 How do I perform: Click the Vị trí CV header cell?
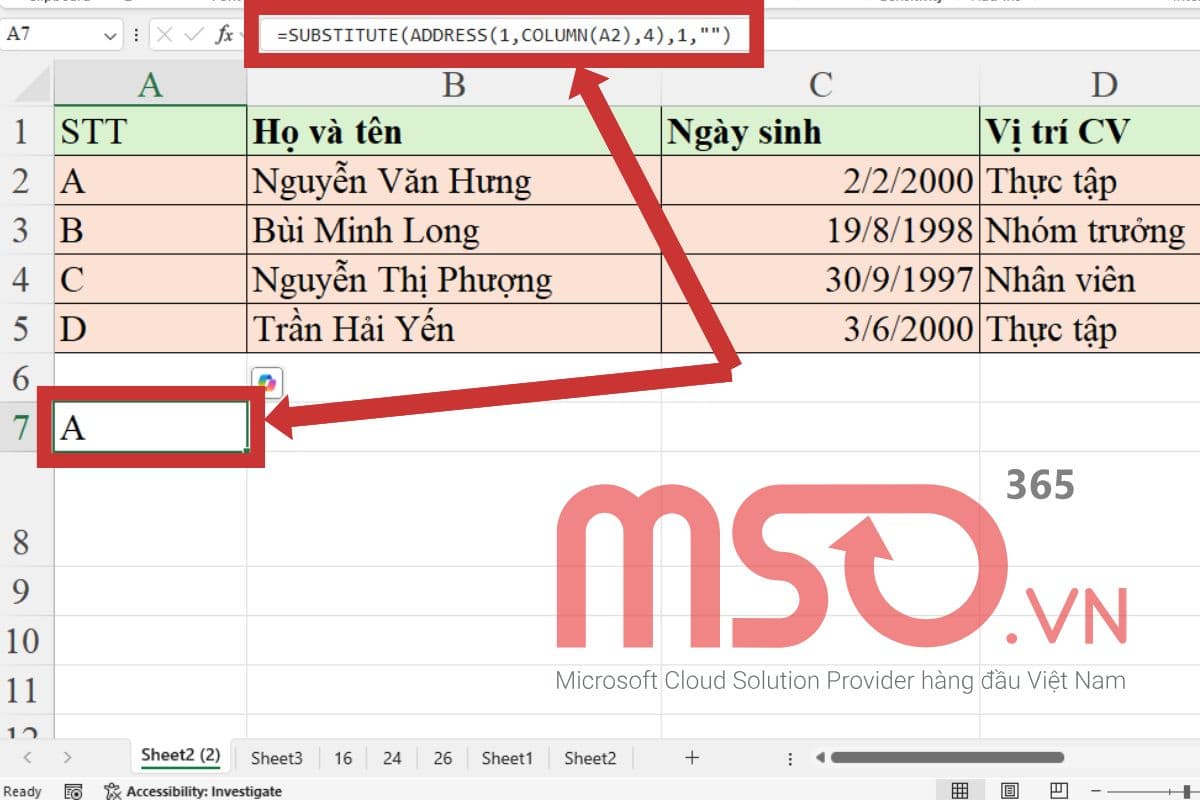[x=1090, y=131]
